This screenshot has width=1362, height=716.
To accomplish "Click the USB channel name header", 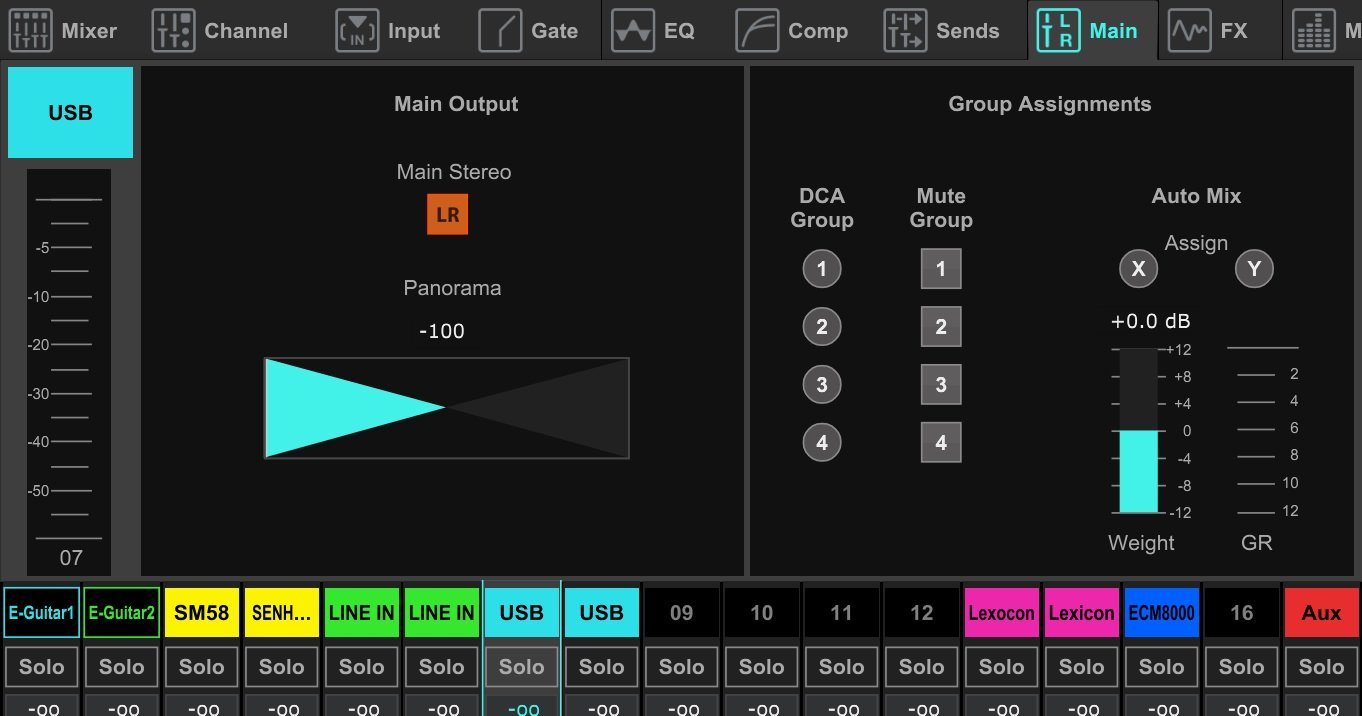I will tap(70, 113).
